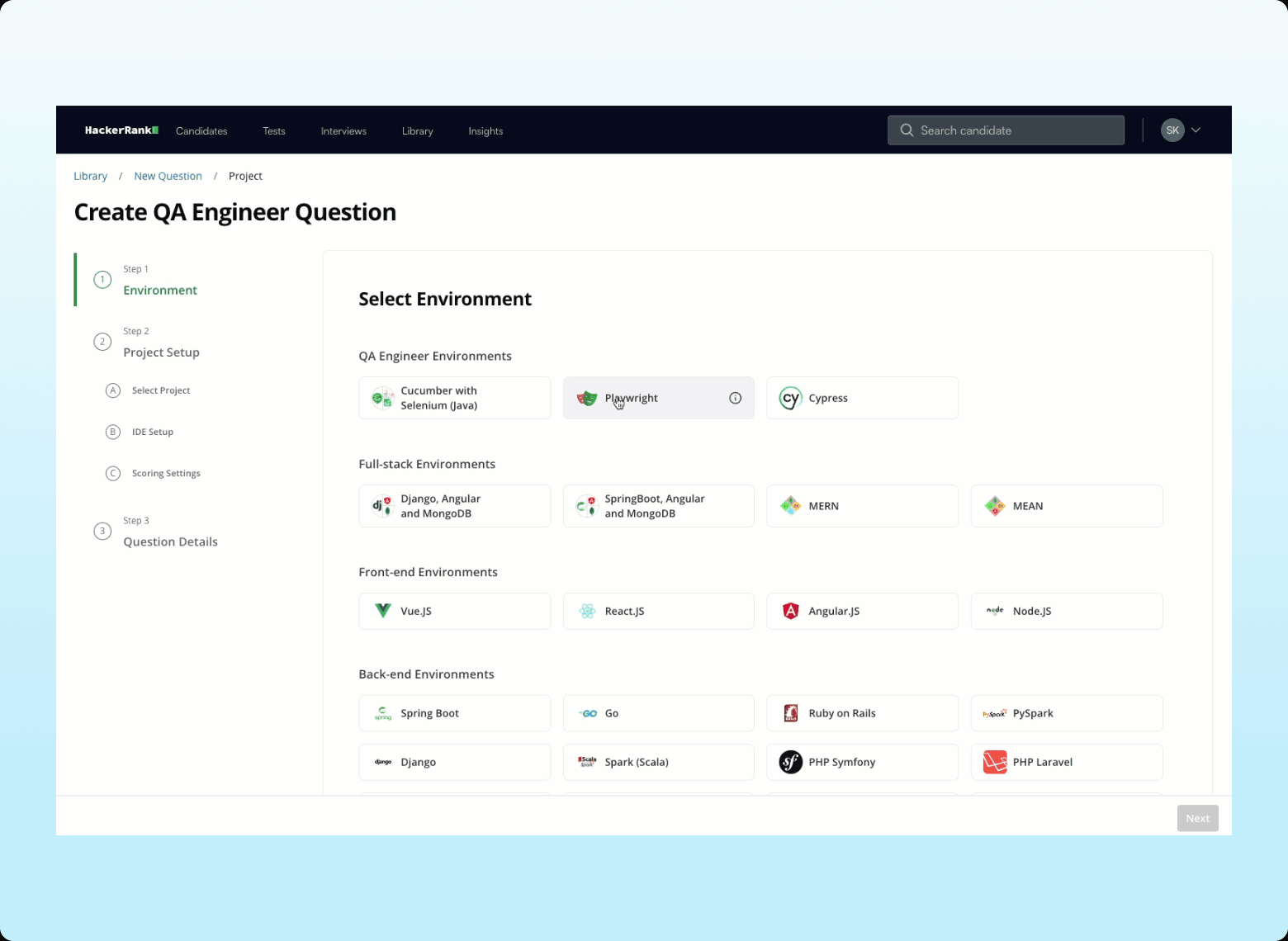1288x941 pixels.
Task: Click the Playwright info icon
Action: point(736,398)
